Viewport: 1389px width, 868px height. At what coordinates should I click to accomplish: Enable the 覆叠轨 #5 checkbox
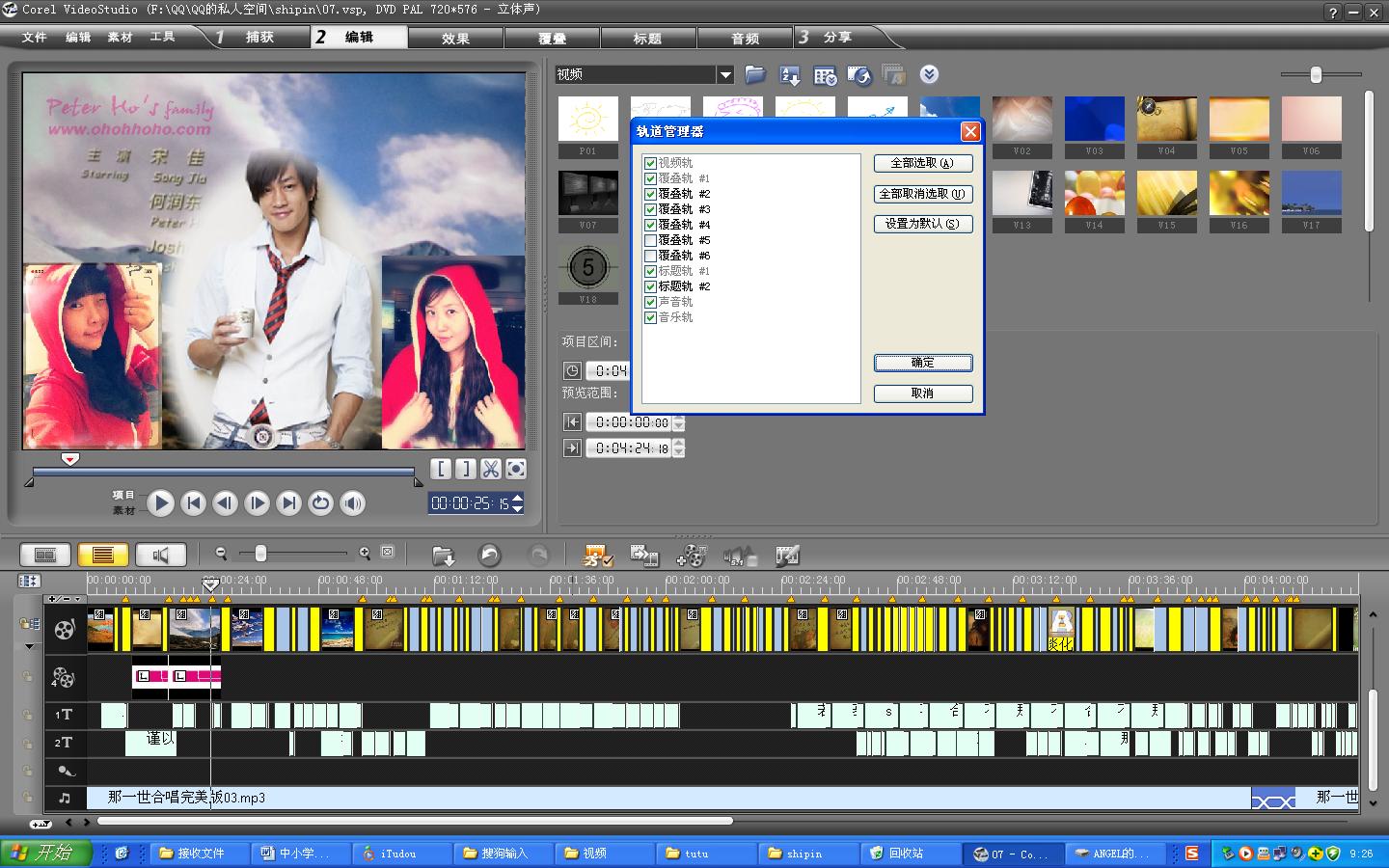point(650,240)
